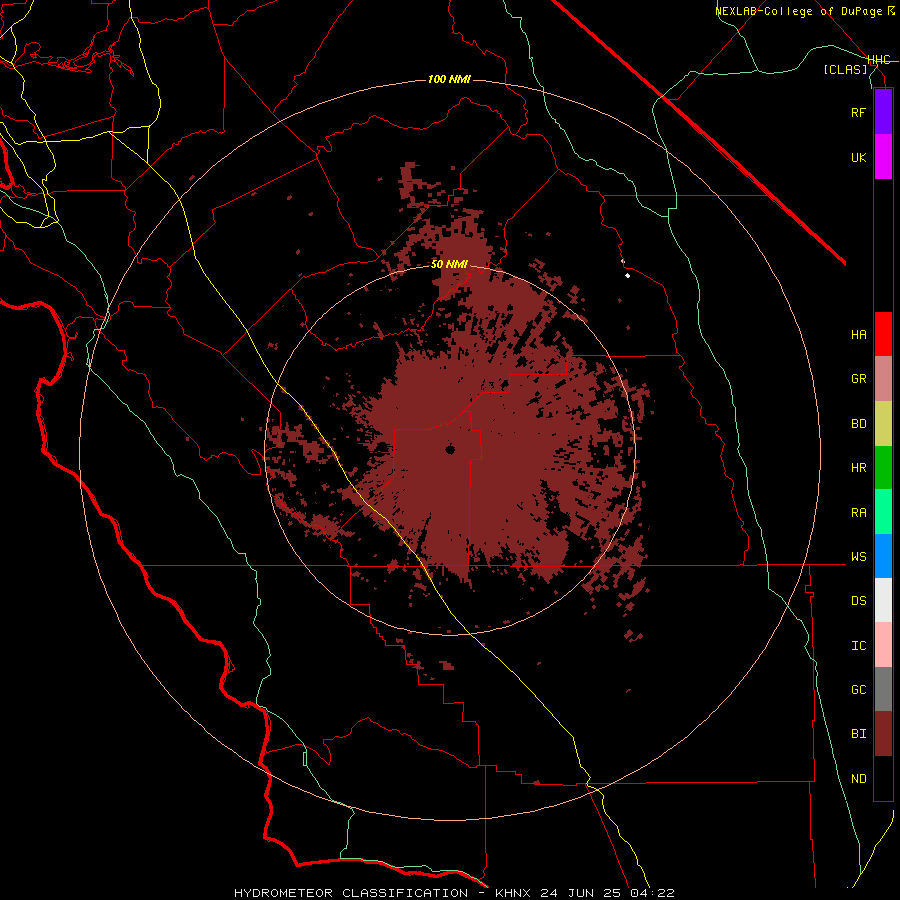Click the 100 NMI range ring label
Viewport: 900px width, 900px height.
click(x=449, y=79)
